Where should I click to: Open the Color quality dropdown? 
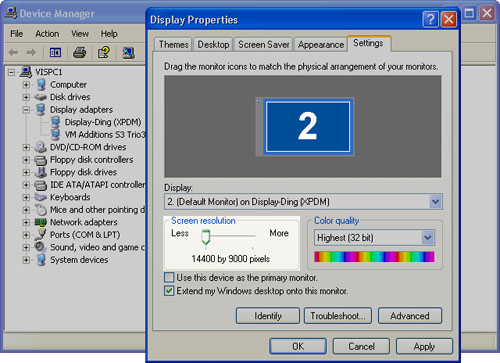pyautogui.click(x=428, y=238)
